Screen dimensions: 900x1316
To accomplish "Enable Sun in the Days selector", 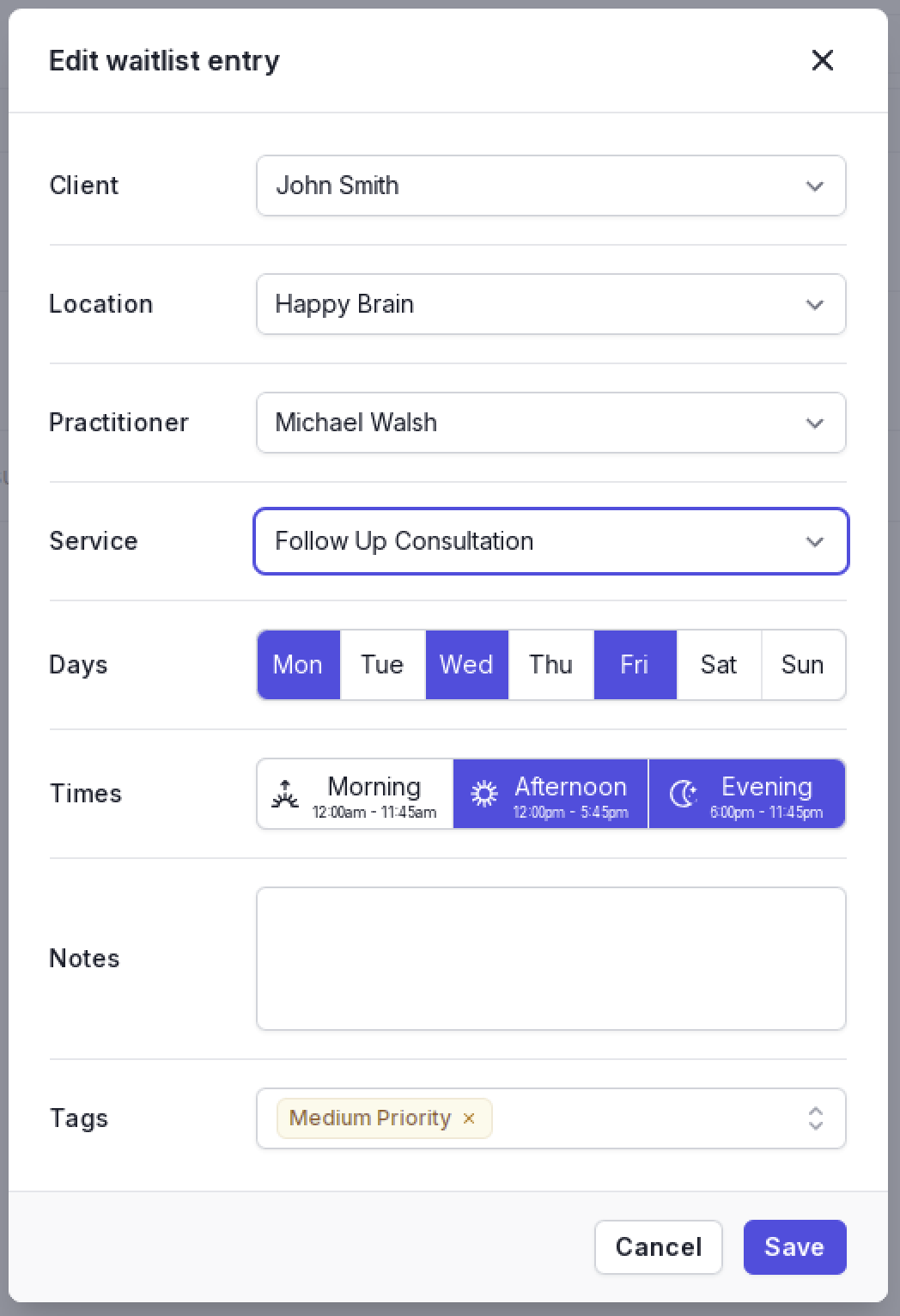I will 803,665.
